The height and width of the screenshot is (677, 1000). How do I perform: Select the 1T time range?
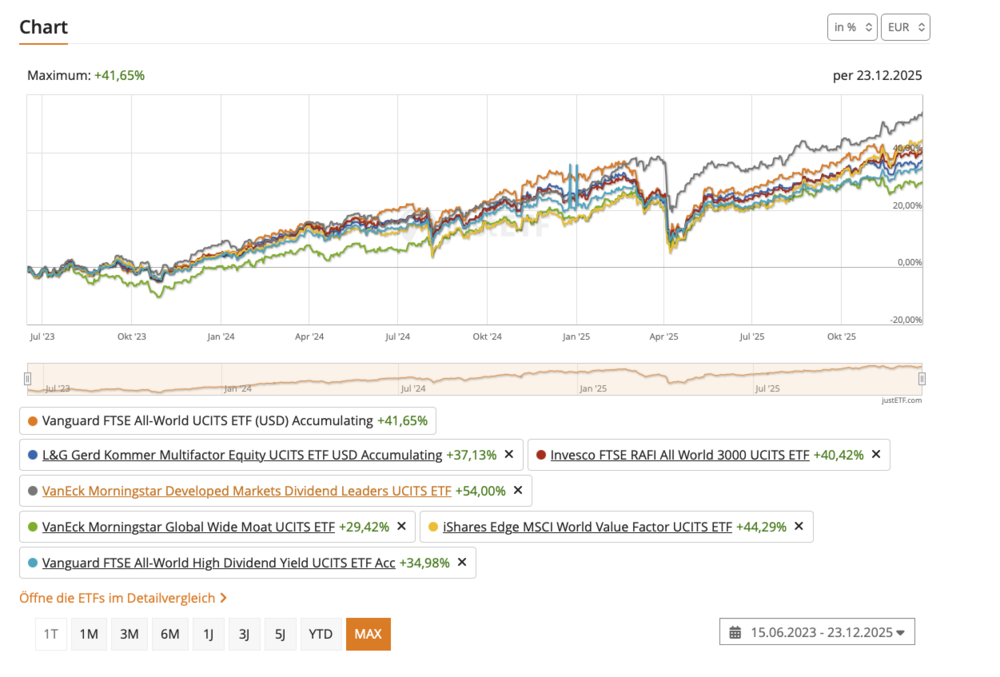point(51,634)
